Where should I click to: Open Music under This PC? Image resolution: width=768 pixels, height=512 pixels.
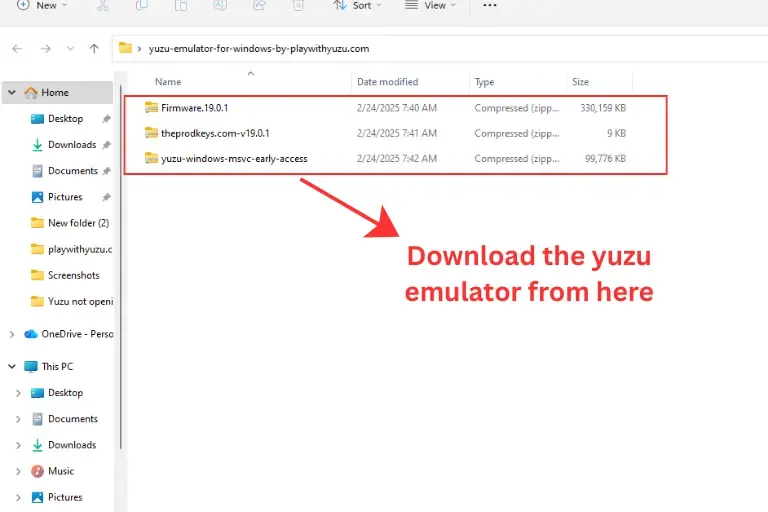(x=61, y=471)
